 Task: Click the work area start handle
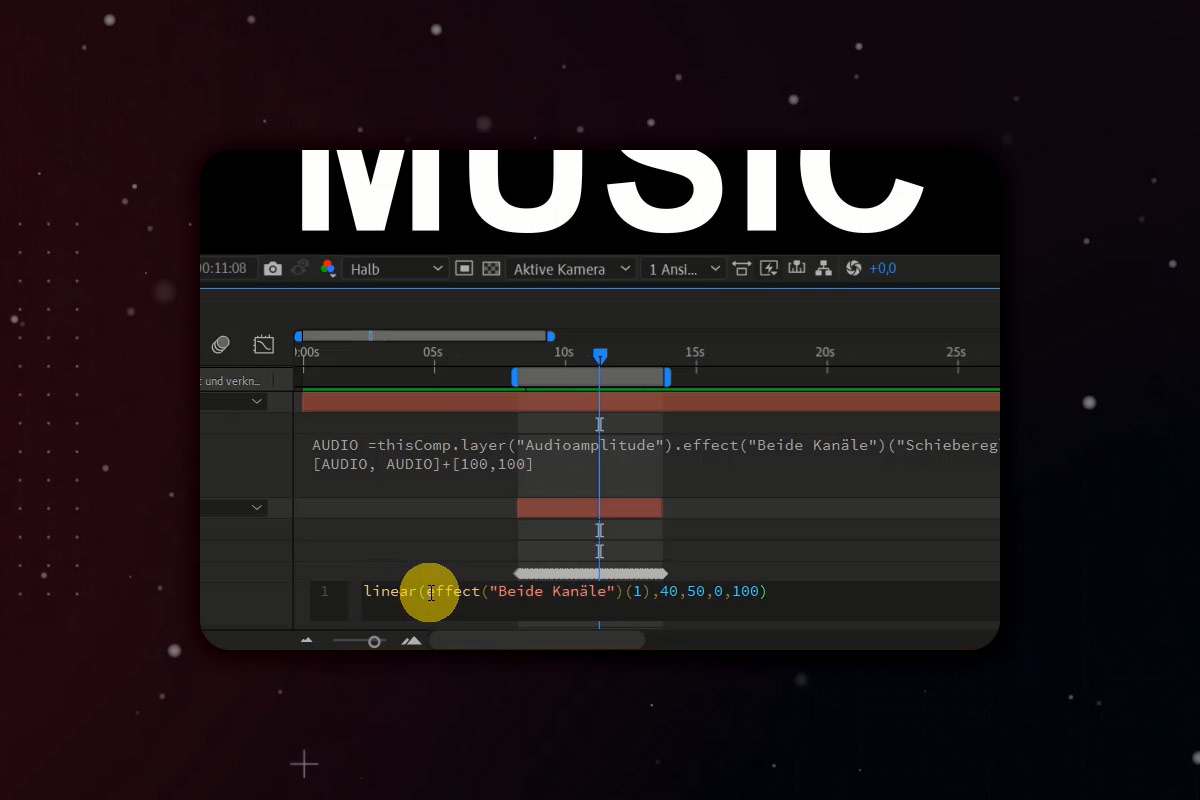(x=515, y=377)
